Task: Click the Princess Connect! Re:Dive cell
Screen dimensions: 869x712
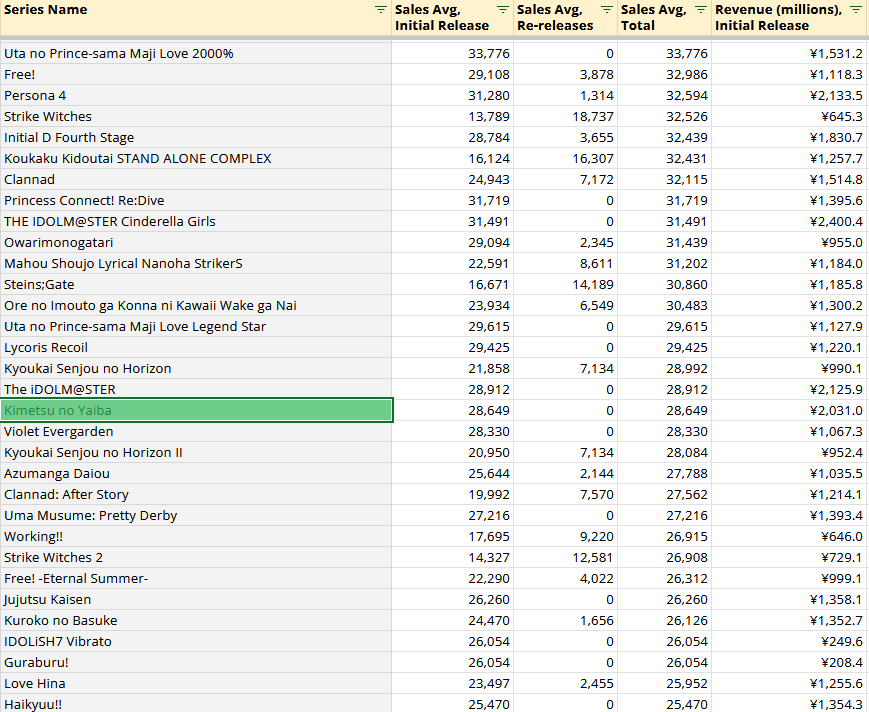Action: coord(196,201)
